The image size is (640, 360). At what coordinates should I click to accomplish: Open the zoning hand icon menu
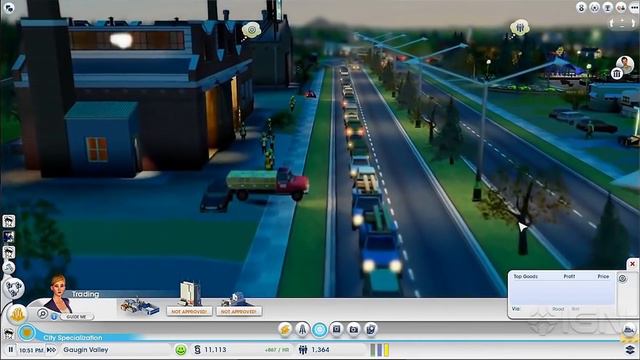17,315
